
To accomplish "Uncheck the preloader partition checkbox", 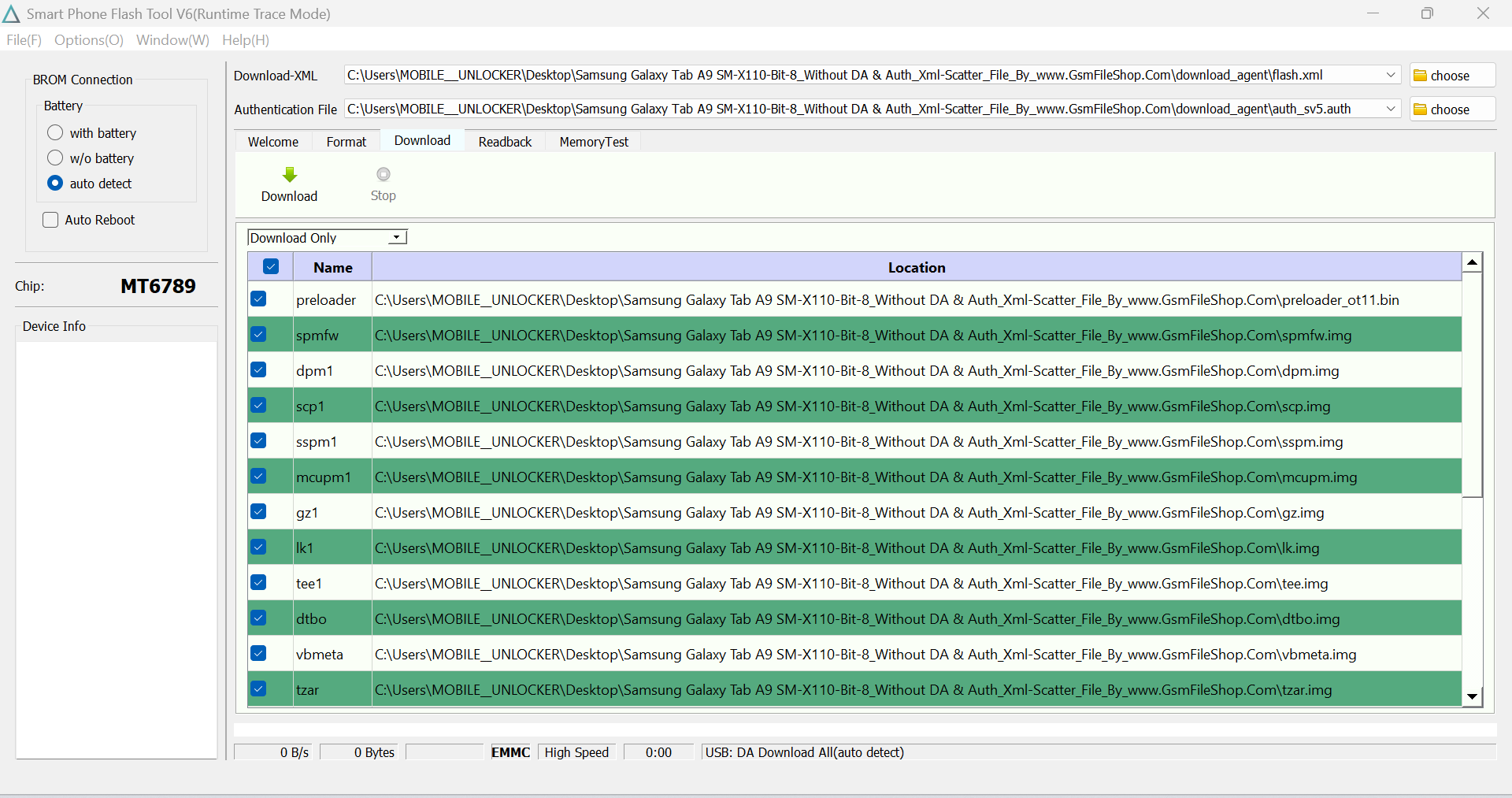I will pyautogui.click(x=258, y=299).
